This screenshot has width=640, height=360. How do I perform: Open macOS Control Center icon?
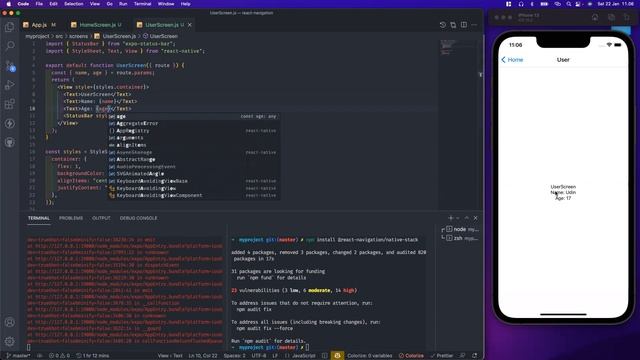click(x=578, y=4)
